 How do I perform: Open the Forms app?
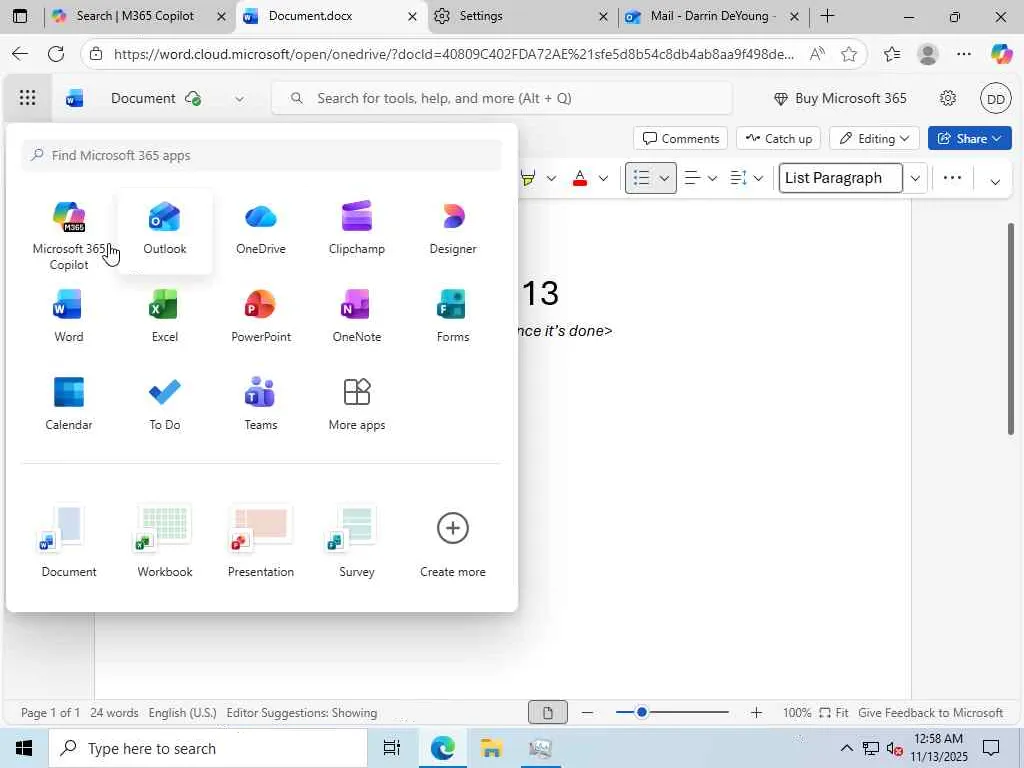[x=453, y=317]
